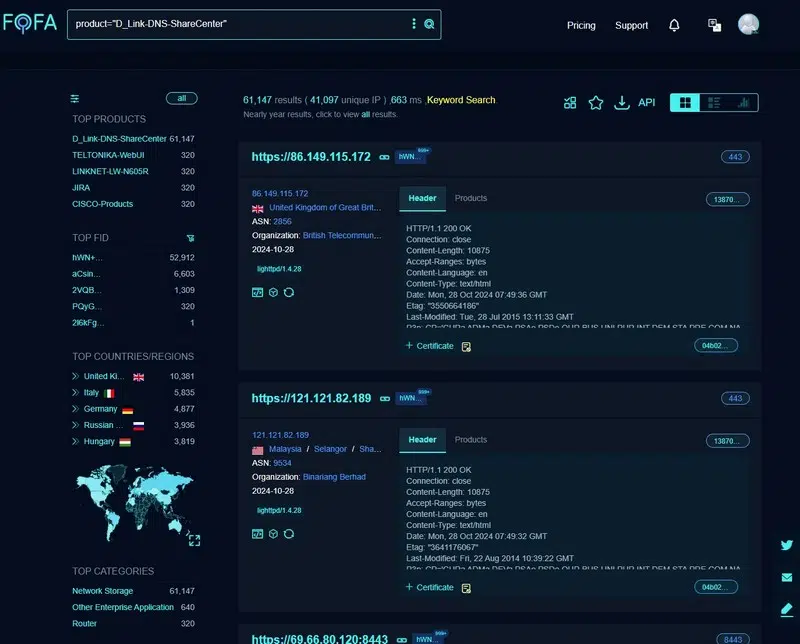Click the Twitter share icon

[x=786, y=545]
